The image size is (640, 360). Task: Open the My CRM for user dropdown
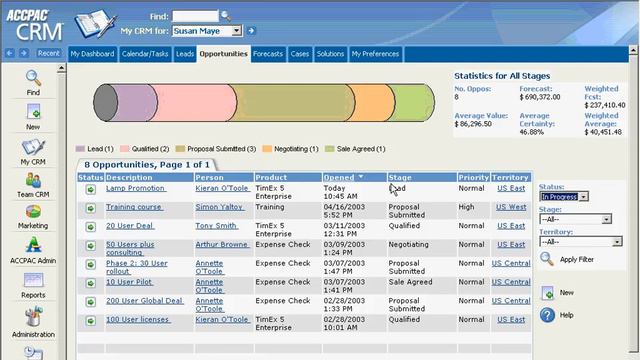click(x=236, y=31)
